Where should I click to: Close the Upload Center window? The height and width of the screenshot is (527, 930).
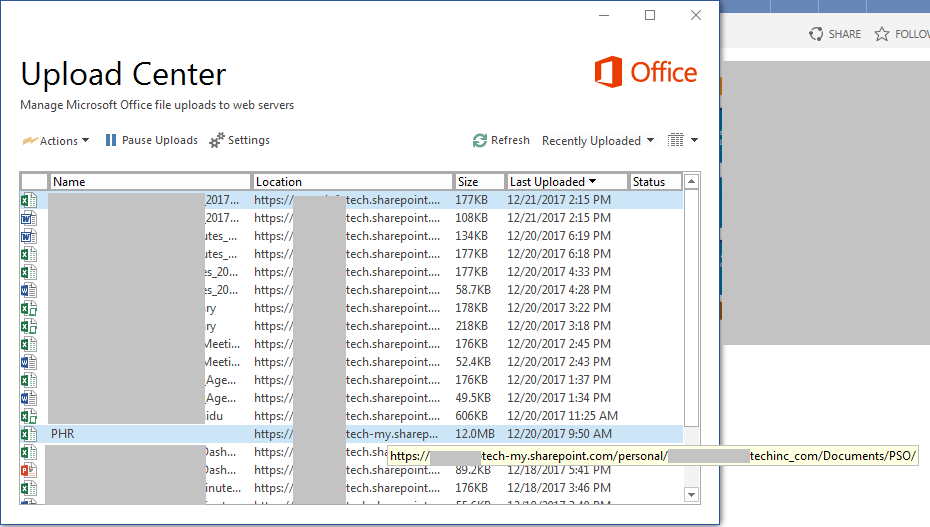(x=696, y=15)
